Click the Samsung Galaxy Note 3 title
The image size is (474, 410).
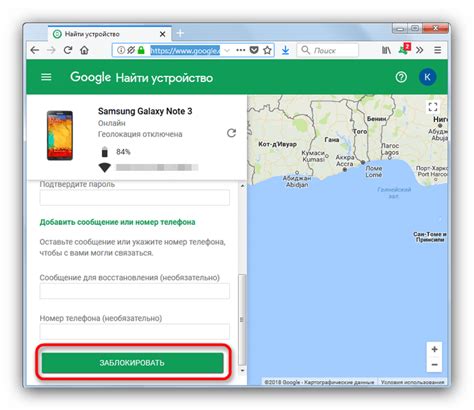[x=145, y=111]
